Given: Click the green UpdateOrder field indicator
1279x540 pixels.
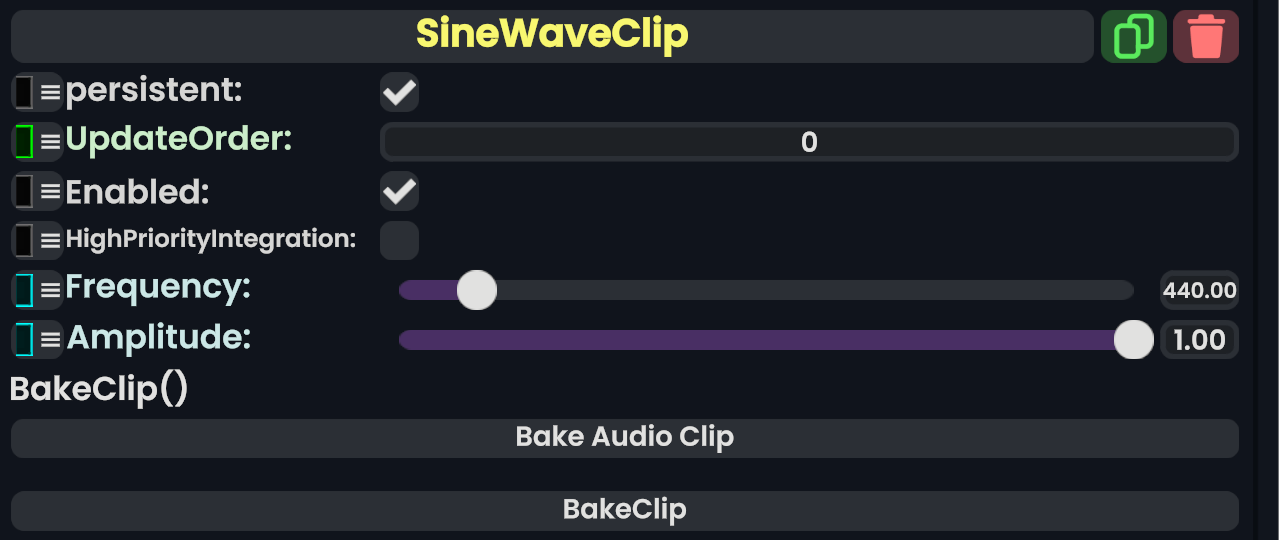Looking at the screenshot, I should (x=24, y=141).
